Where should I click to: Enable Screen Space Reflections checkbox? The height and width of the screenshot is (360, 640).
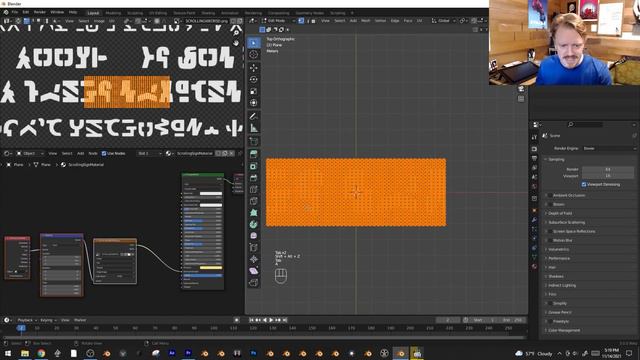pos(550,231)
